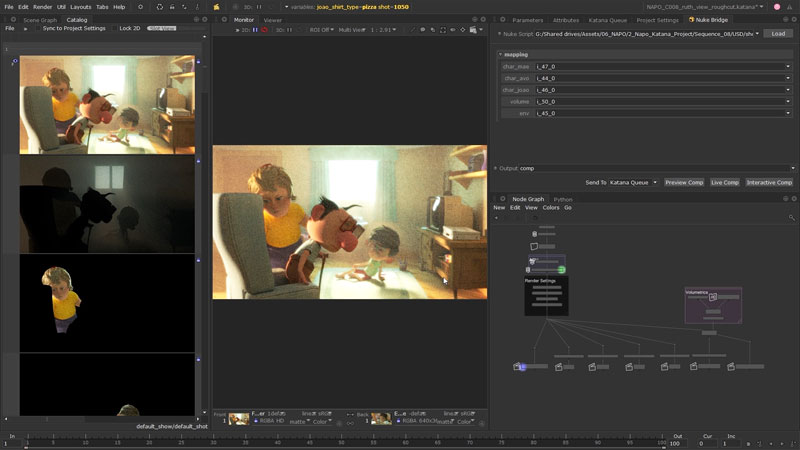This screenshot has height=450, width=800.
Task: Collapse the mapping section
Action: (501, 55)
